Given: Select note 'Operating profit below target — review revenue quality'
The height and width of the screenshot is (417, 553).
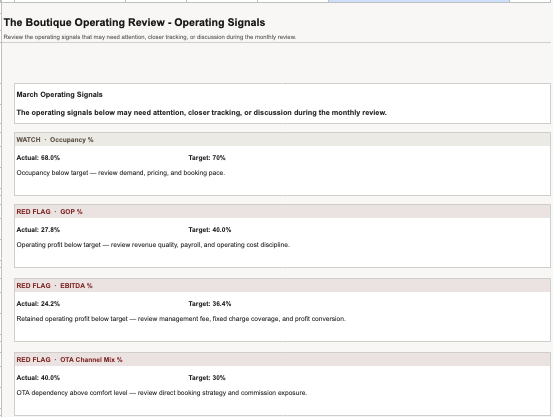Looking at the screenshot, I should click(153, 245).
